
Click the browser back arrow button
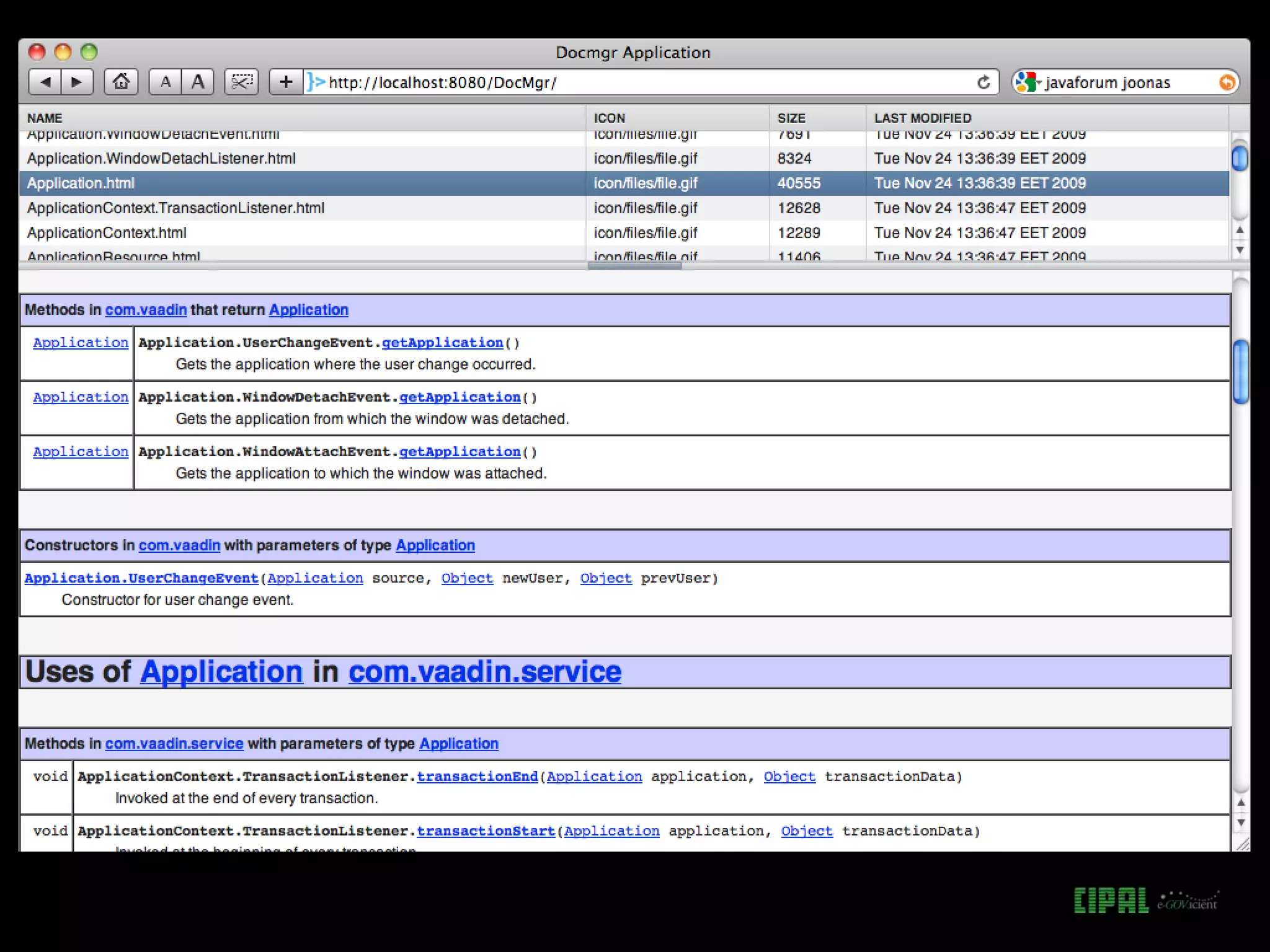(45, 82)
